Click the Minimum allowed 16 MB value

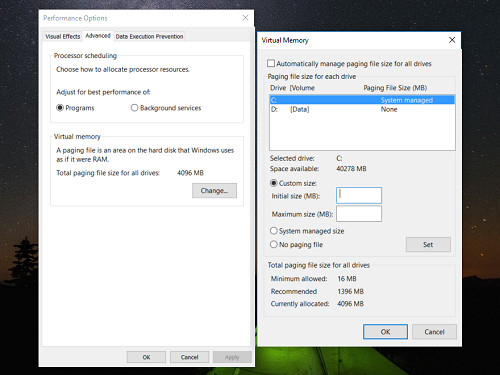tap(347, 279)
